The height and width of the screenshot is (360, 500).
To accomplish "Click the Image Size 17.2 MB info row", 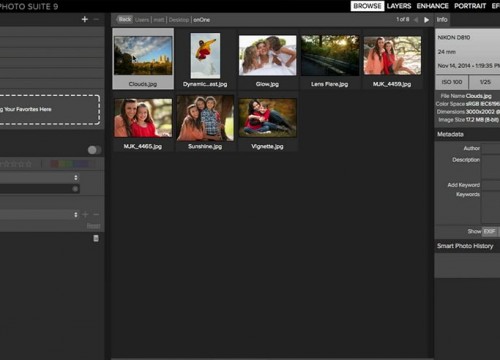I will pos(469,120).
